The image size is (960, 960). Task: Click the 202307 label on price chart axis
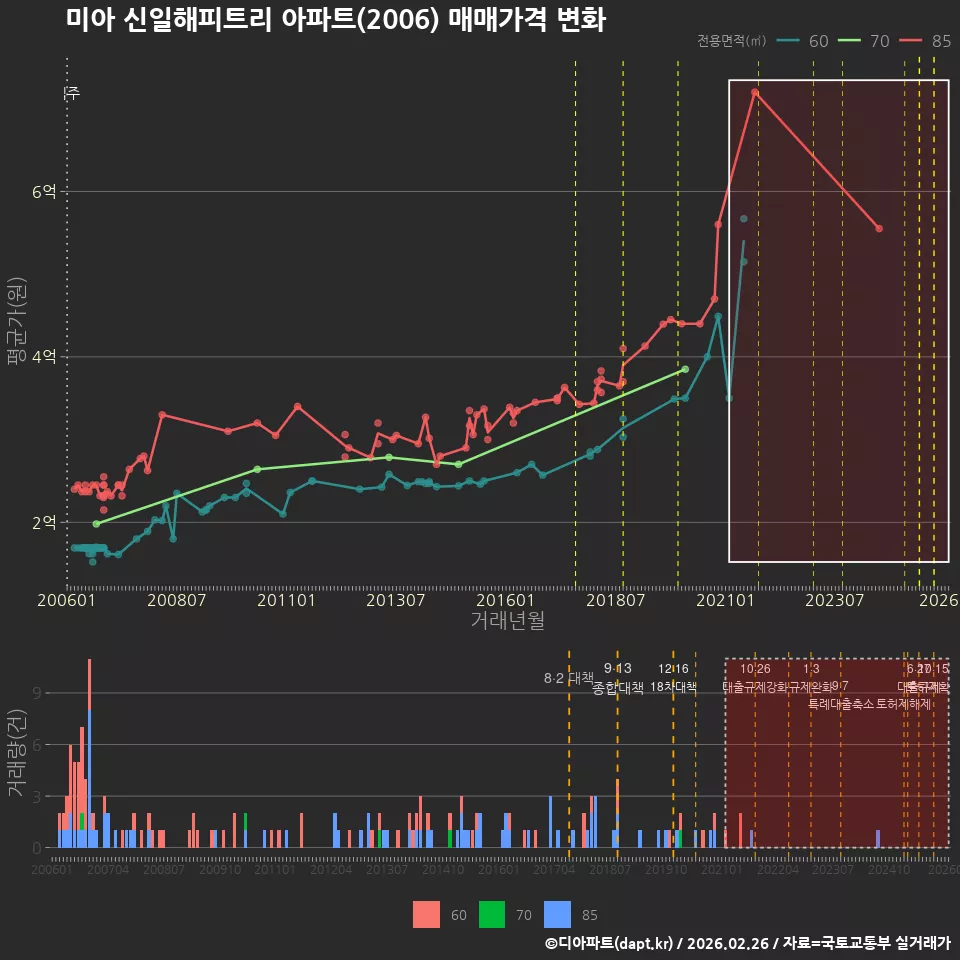coord(834,600)
